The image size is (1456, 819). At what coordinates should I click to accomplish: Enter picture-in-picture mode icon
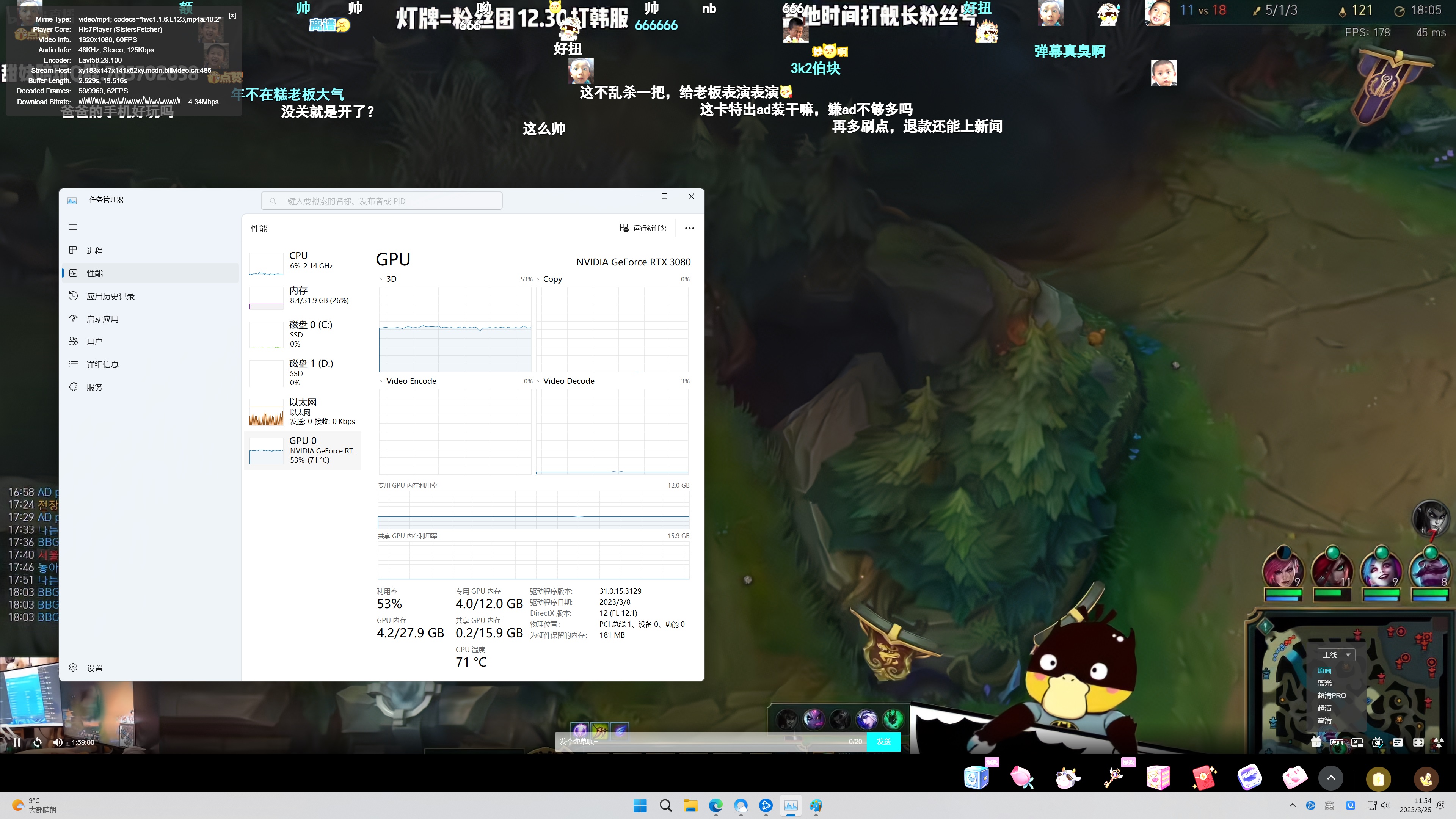click(1357, 743)
